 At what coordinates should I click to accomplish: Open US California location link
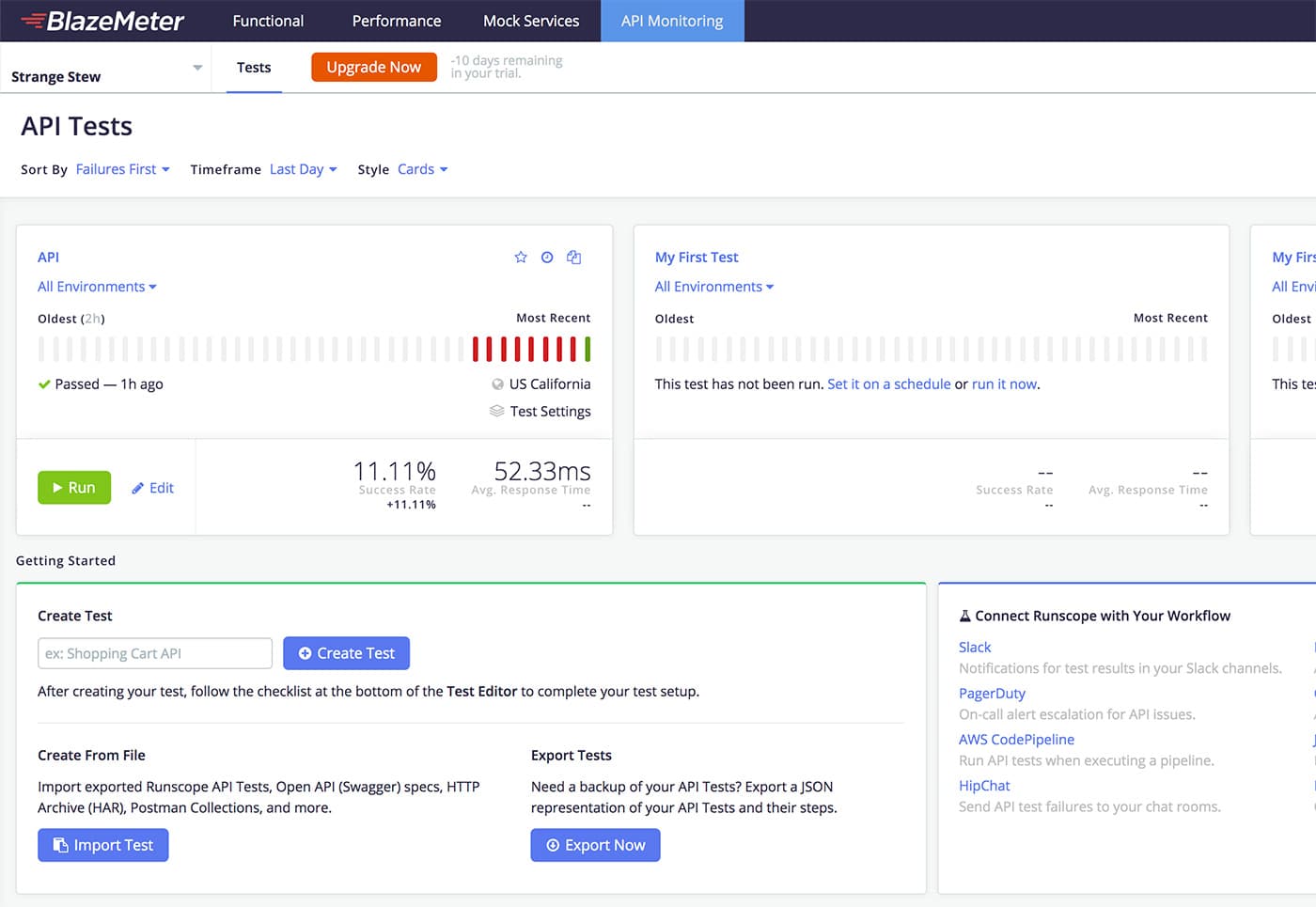[550, 383]
